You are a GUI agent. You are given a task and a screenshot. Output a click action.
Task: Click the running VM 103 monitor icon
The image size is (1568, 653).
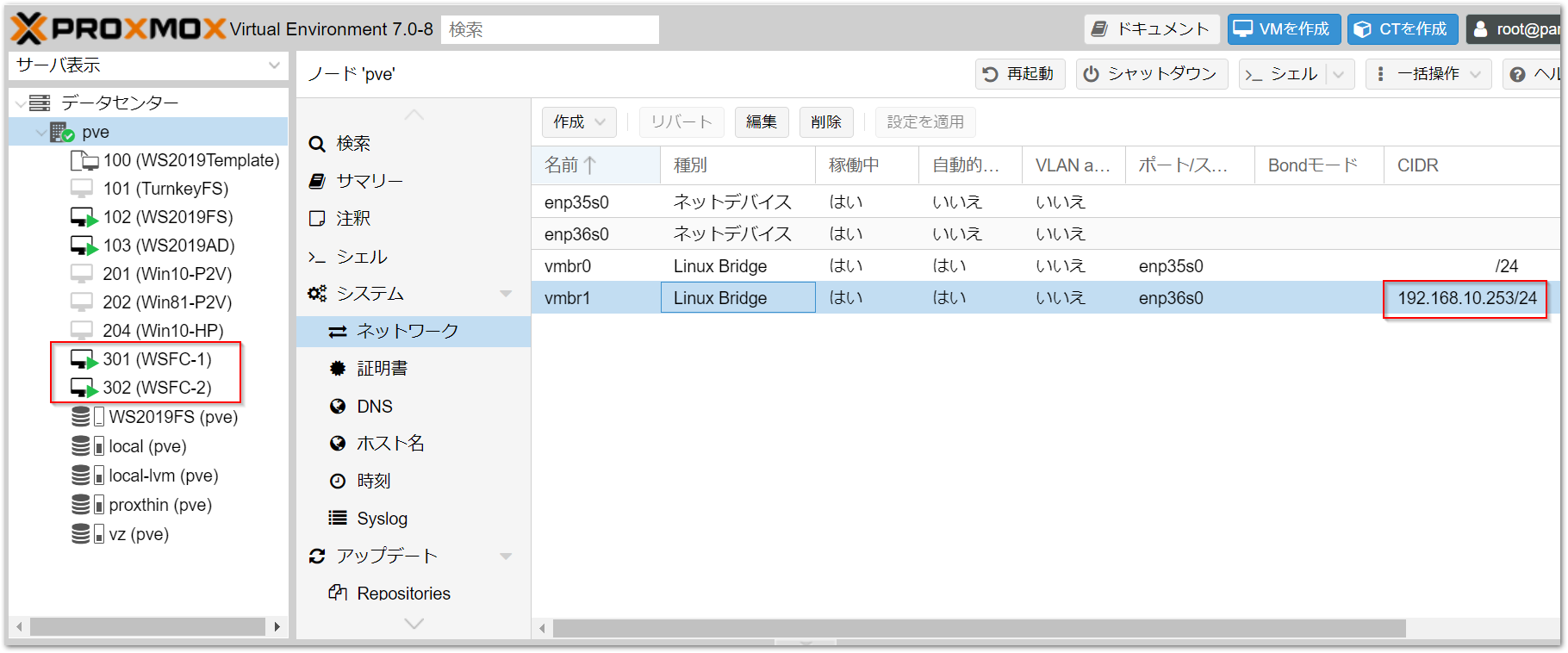[x=84, y=246]
